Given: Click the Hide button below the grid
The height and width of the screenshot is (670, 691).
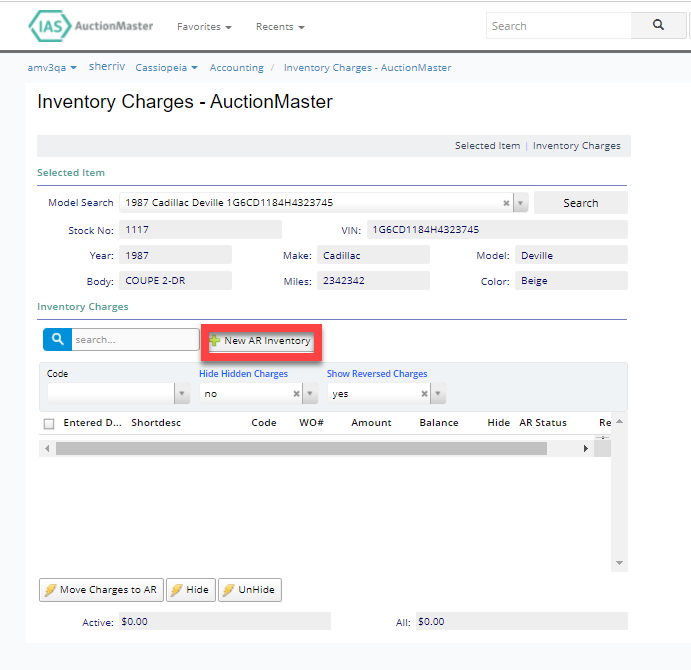Looking at the screenshot, I should coord(191,590).
